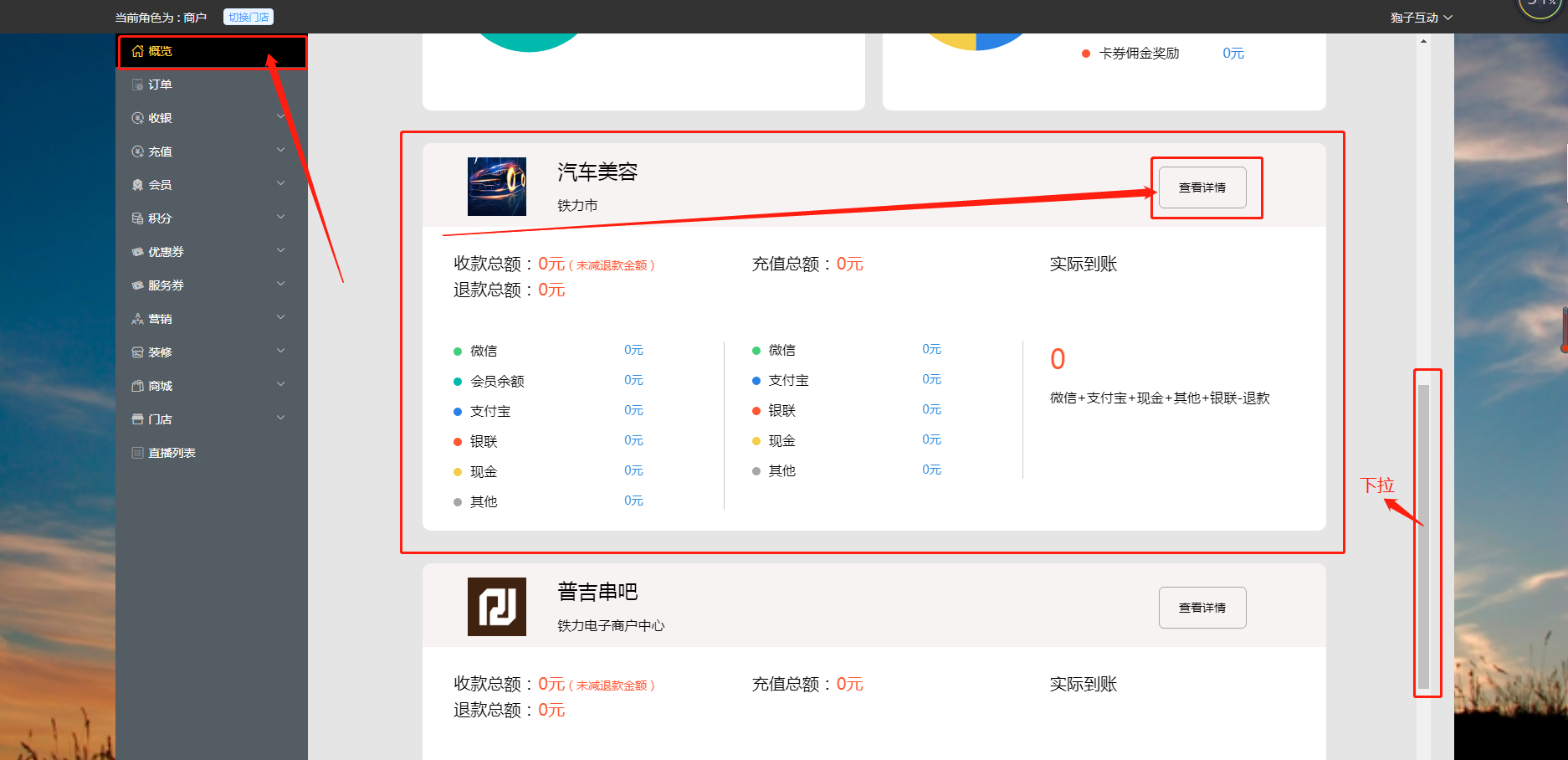The height and width of the screenshot is (760, 1568).
Task: Click the 充值 recharge icon
Action: click(x=137, y=151)
